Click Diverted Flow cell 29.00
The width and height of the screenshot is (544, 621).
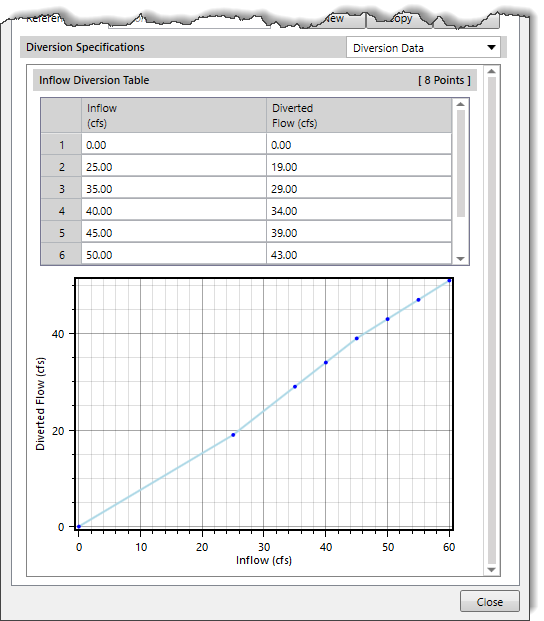click(x=359, y=189)
